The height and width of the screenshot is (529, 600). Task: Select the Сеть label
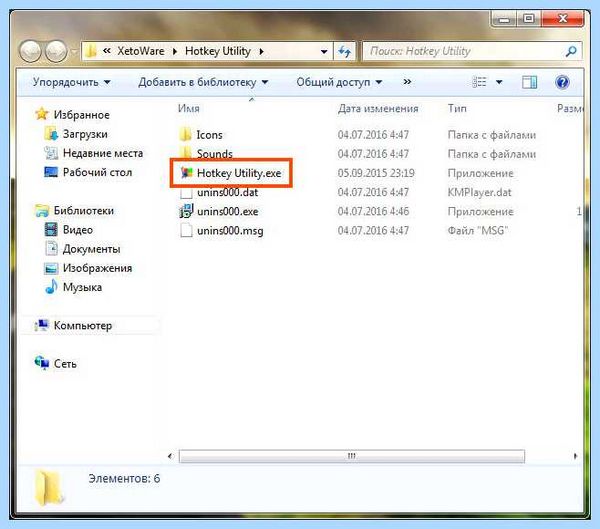click(x=65, y=364)
